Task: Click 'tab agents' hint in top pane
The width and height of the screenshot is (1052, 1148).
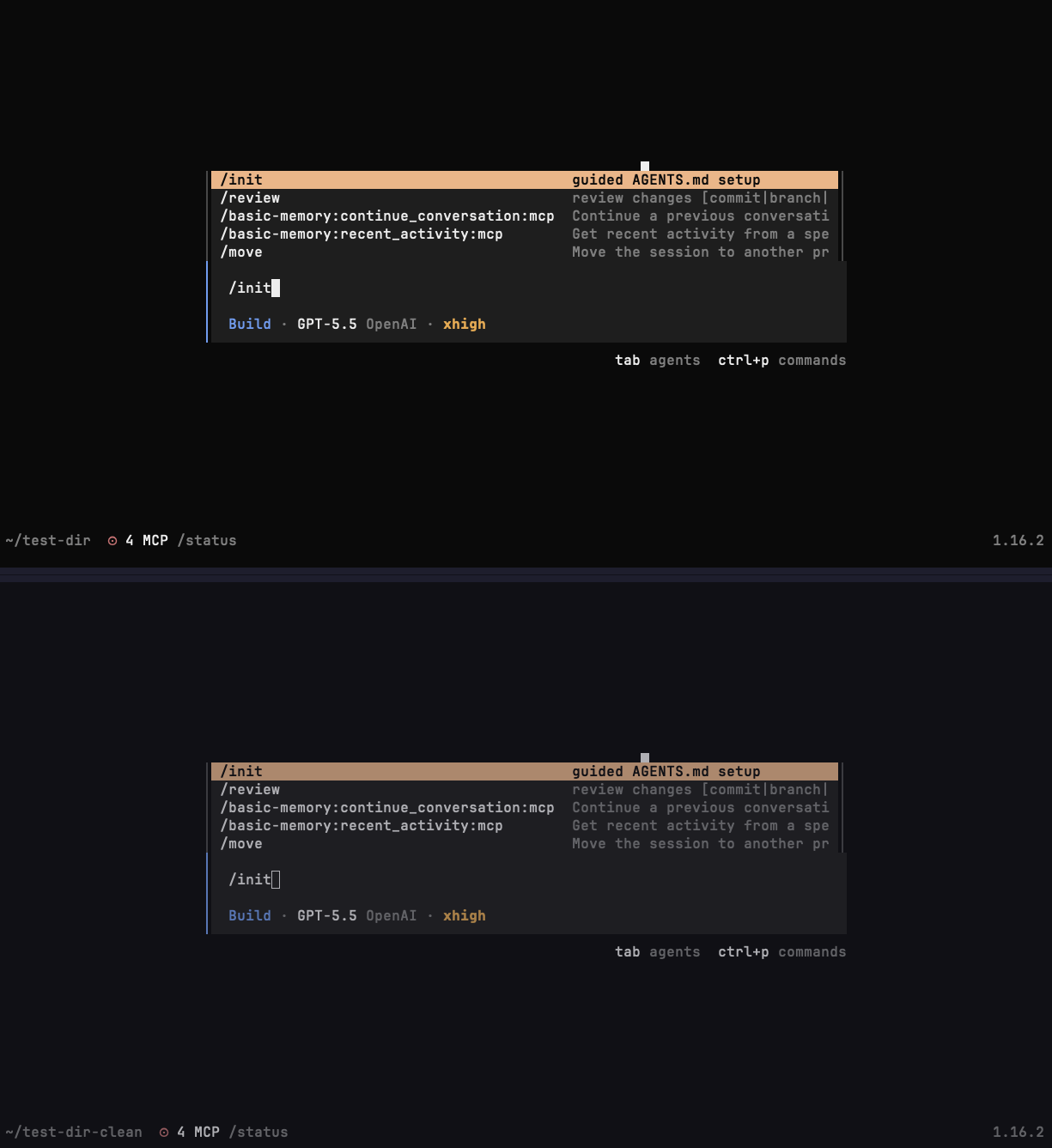Action: click(658, 360)
